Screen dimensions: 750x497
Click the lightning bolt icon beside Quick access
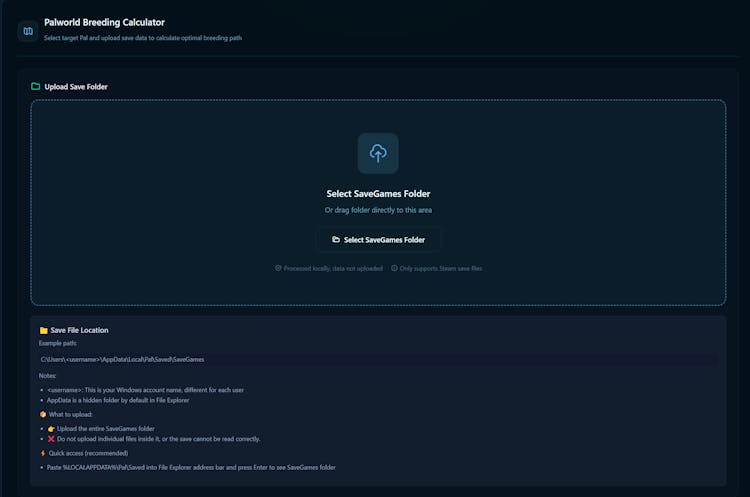[42, 452]
